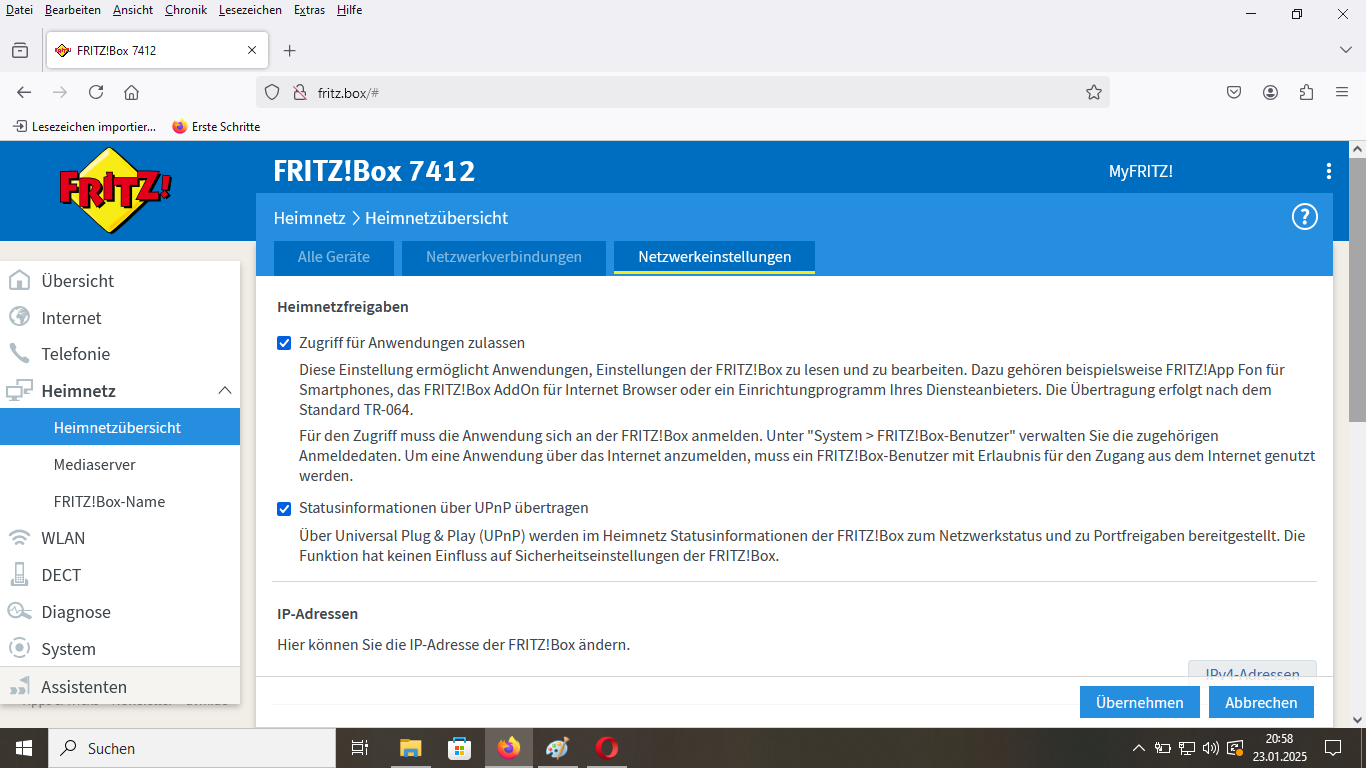Open the Bearbeiten menu
The width and height of the screenshot is (1366, 768).
click(73, 10)
